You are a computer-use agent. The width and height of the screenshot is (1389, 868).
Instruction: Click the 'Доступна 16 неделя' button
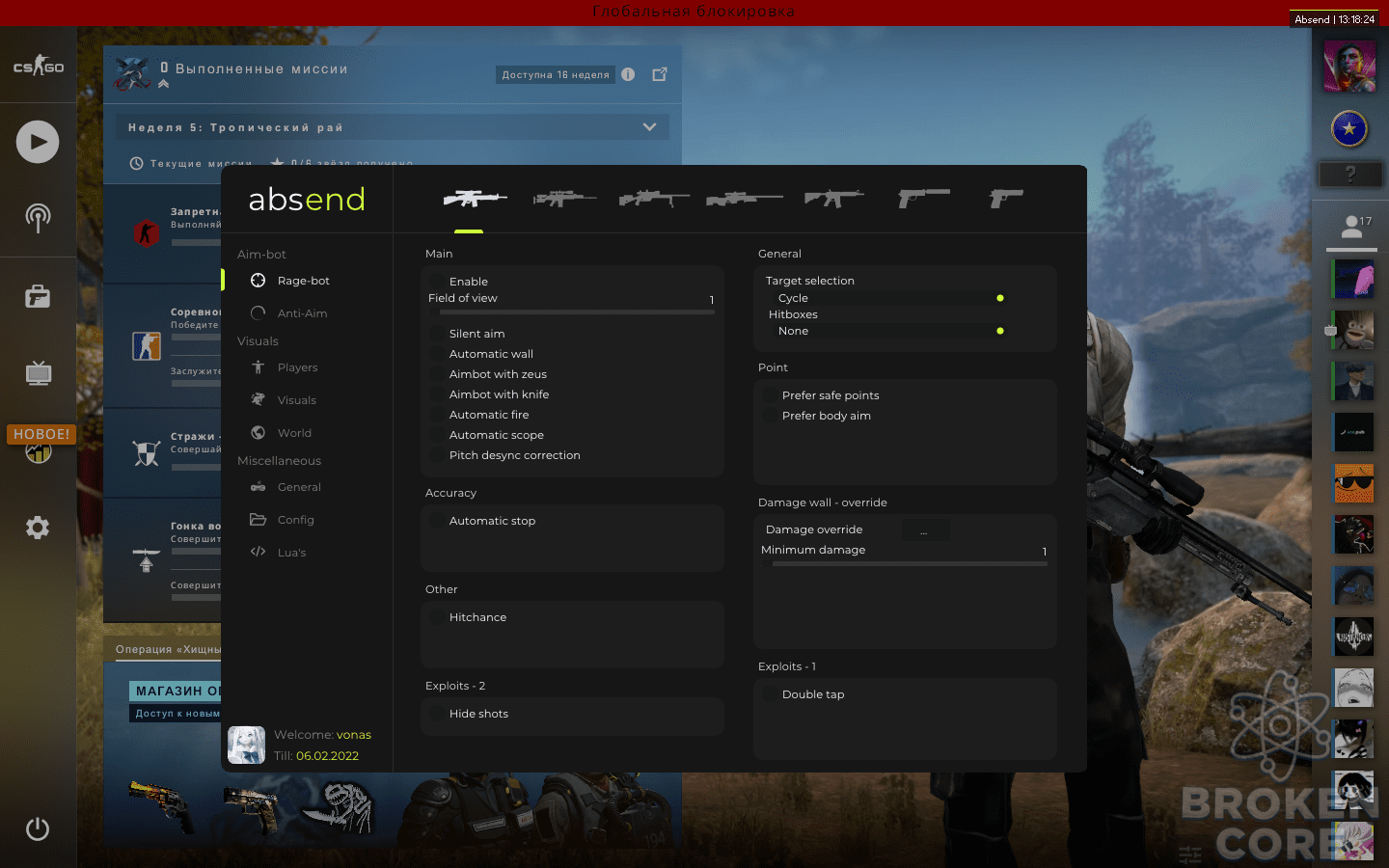556,74
